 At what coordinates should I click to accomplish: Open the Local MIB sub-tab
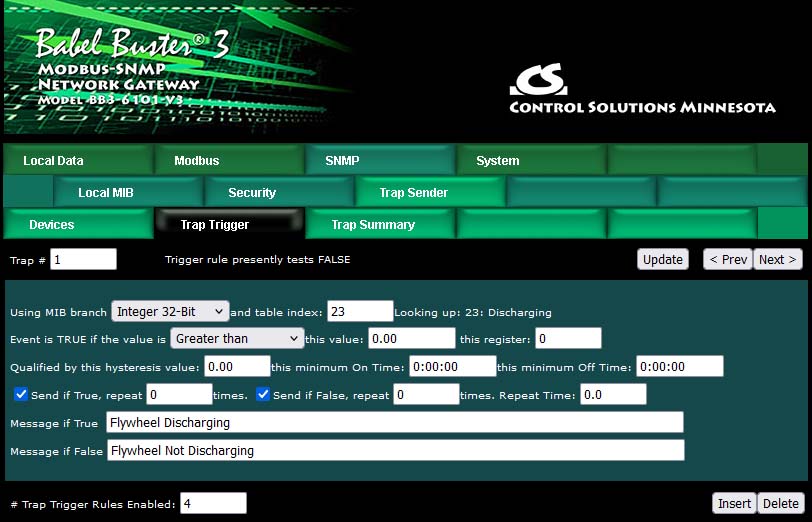pos(106,192)
